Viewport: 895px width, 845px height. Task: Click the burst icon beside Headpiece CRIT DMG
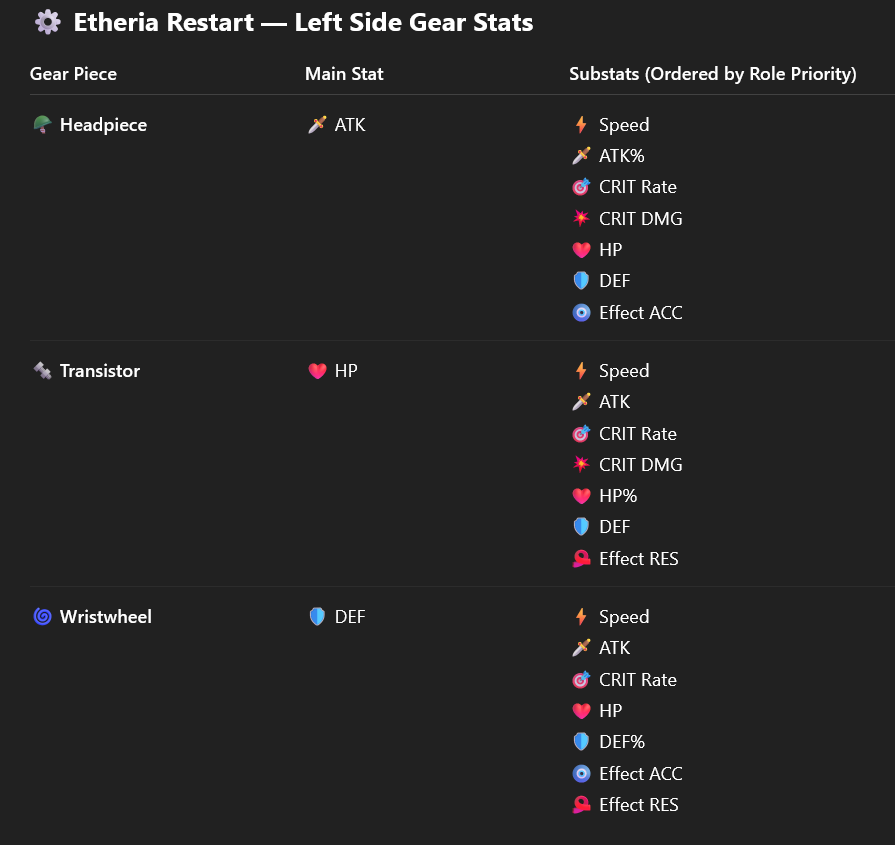[x=581, y=218]
